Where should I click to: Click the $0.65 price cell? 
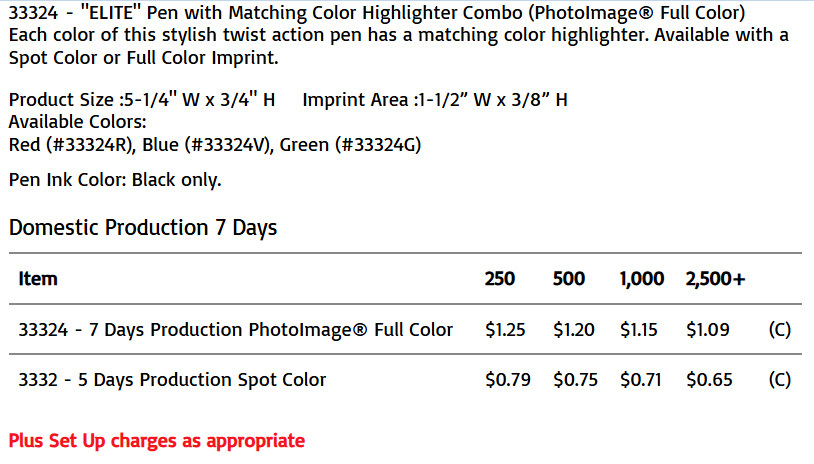(x=709, y=380)
